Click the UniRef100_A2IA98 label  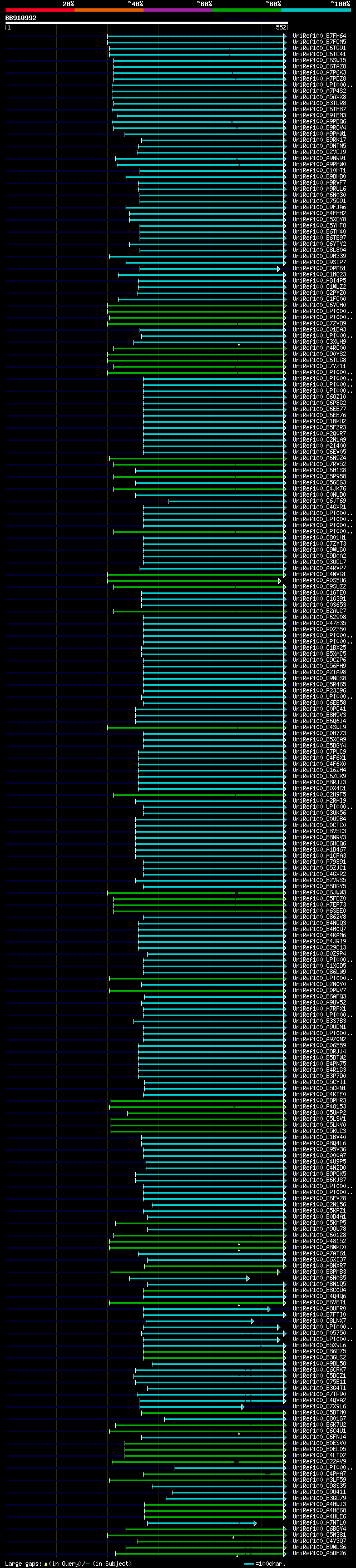point(319,672)
